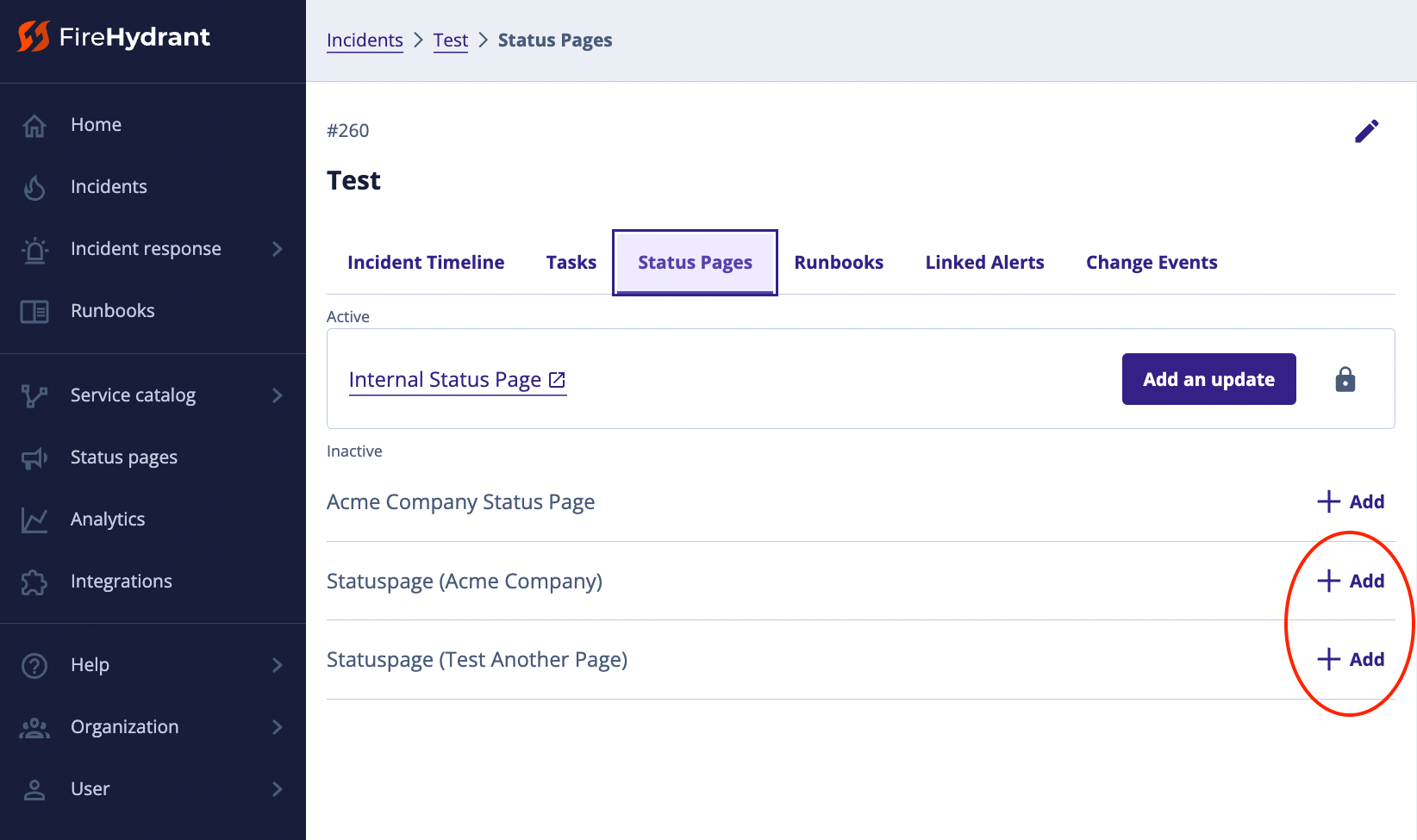Click the flame Incidents icon in sidebar
The width and height of the screenshot is (1417, 840).
tap(34, 187)
